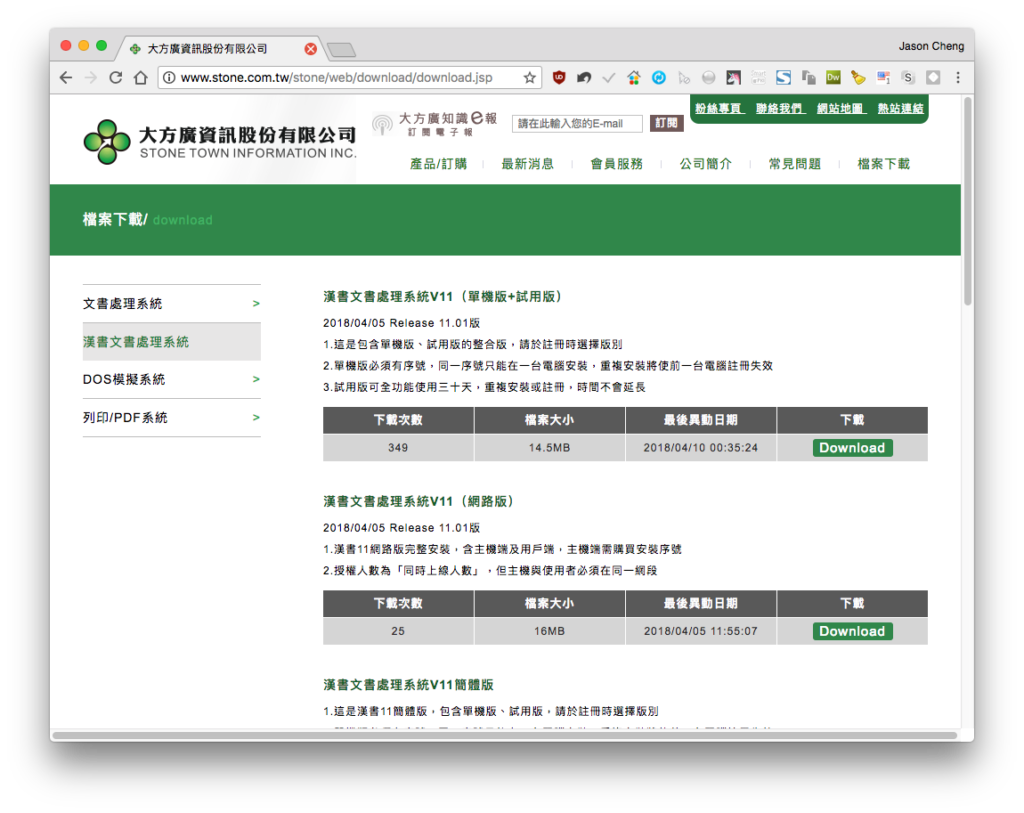Click the gray checkmark extension icon

609,78
